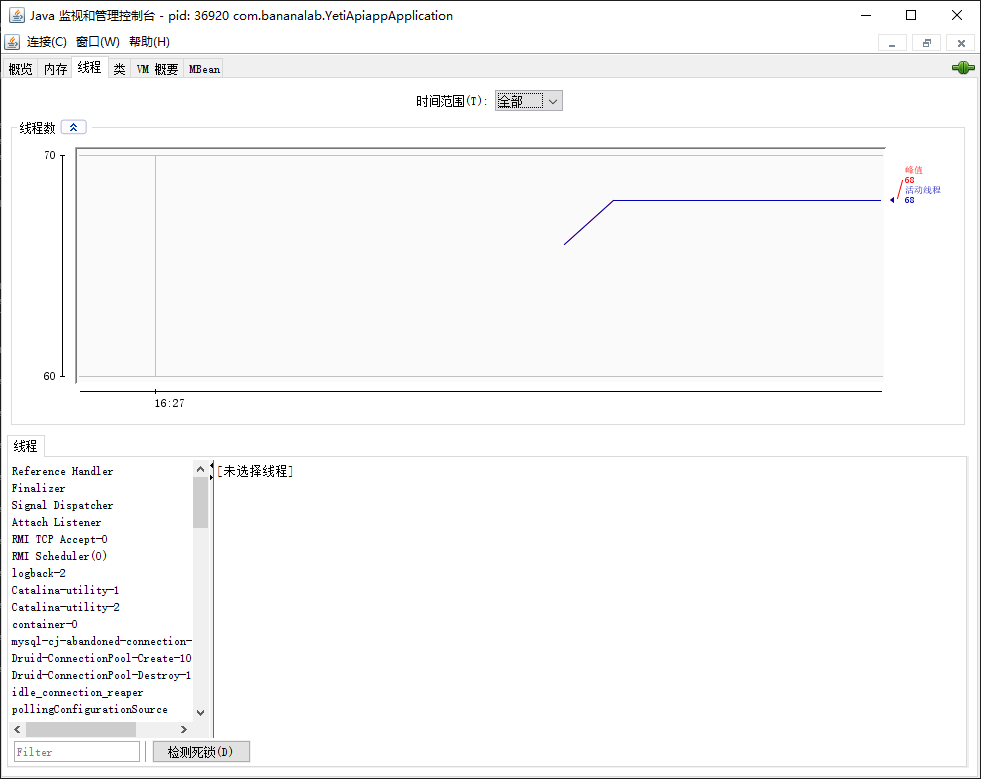Select the Druid-ConnectionPool-Destroy thread

click(x=101, y=675)
